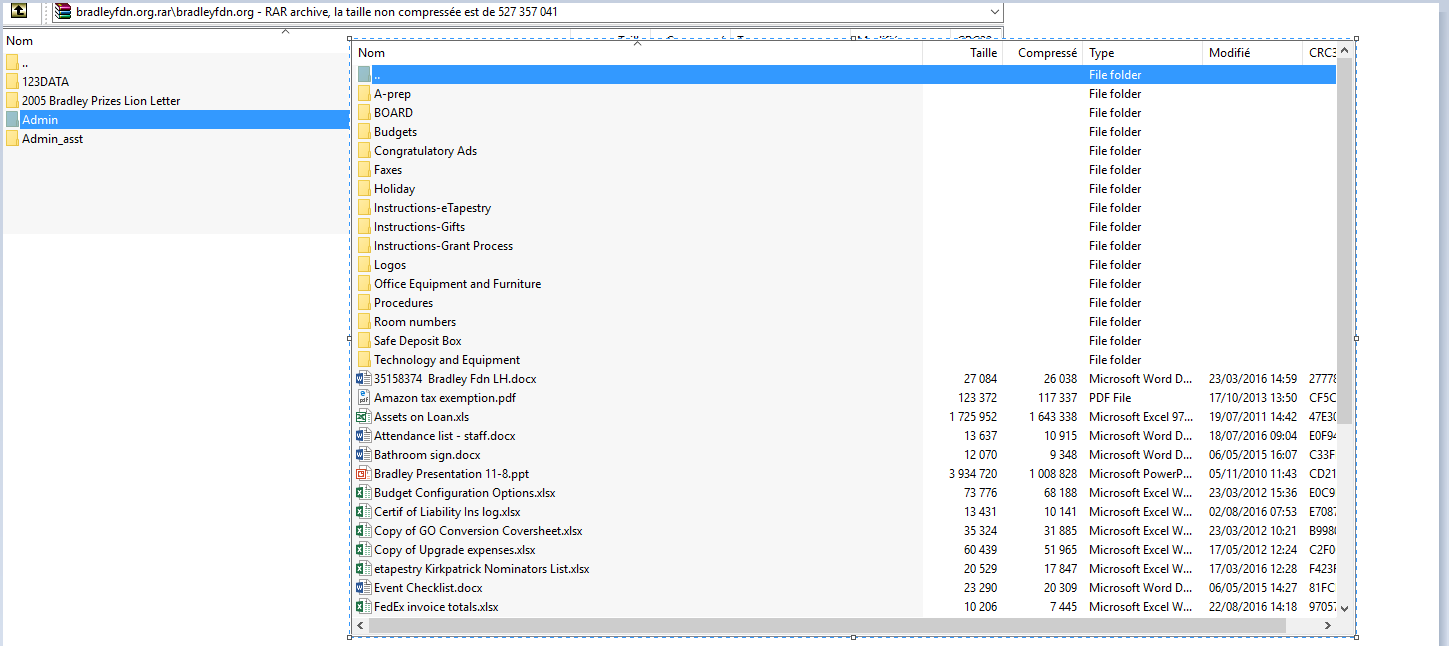1449x646 pixels.
Task: Select the Event Checklist.docx file
Action: 428,588
